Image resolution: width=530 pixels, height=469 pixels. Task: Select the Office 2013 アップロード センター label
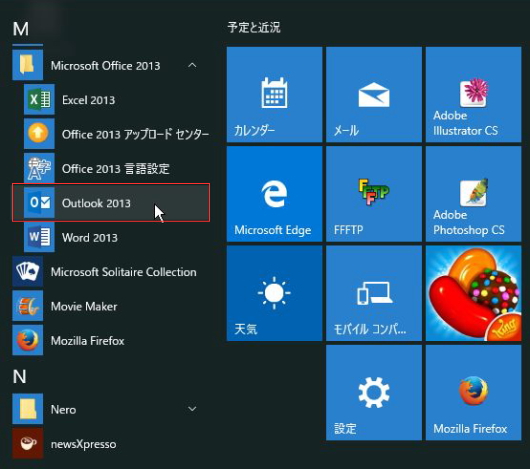136,134
